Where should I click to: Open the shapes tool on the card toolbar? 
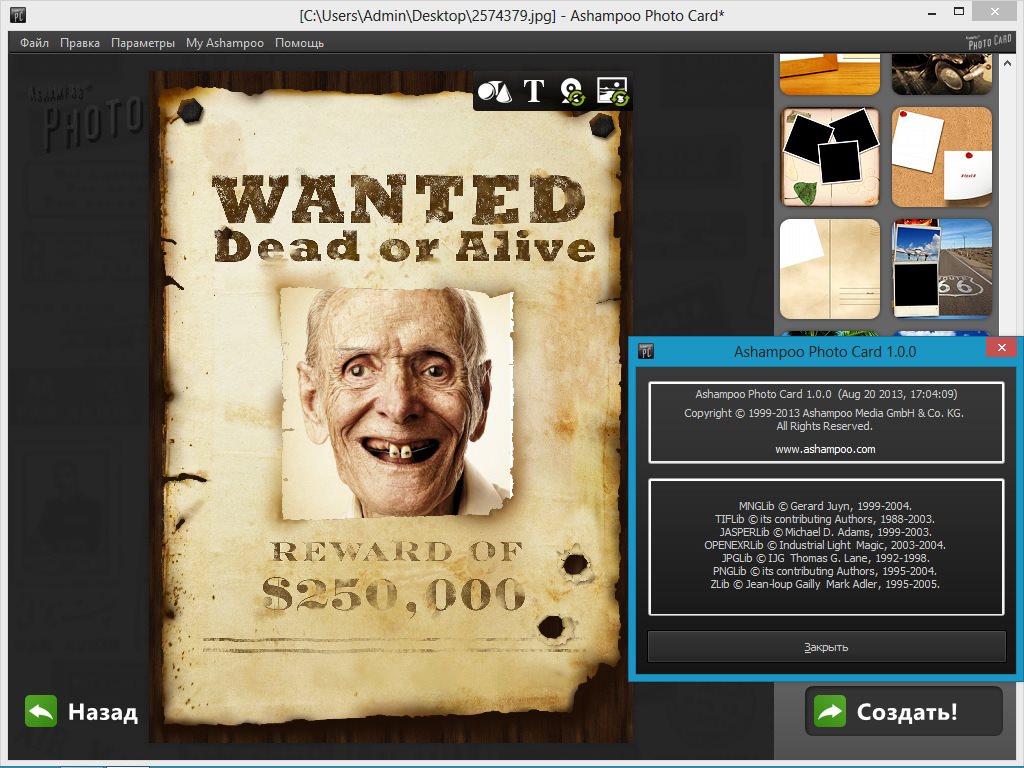coord(494,91)
